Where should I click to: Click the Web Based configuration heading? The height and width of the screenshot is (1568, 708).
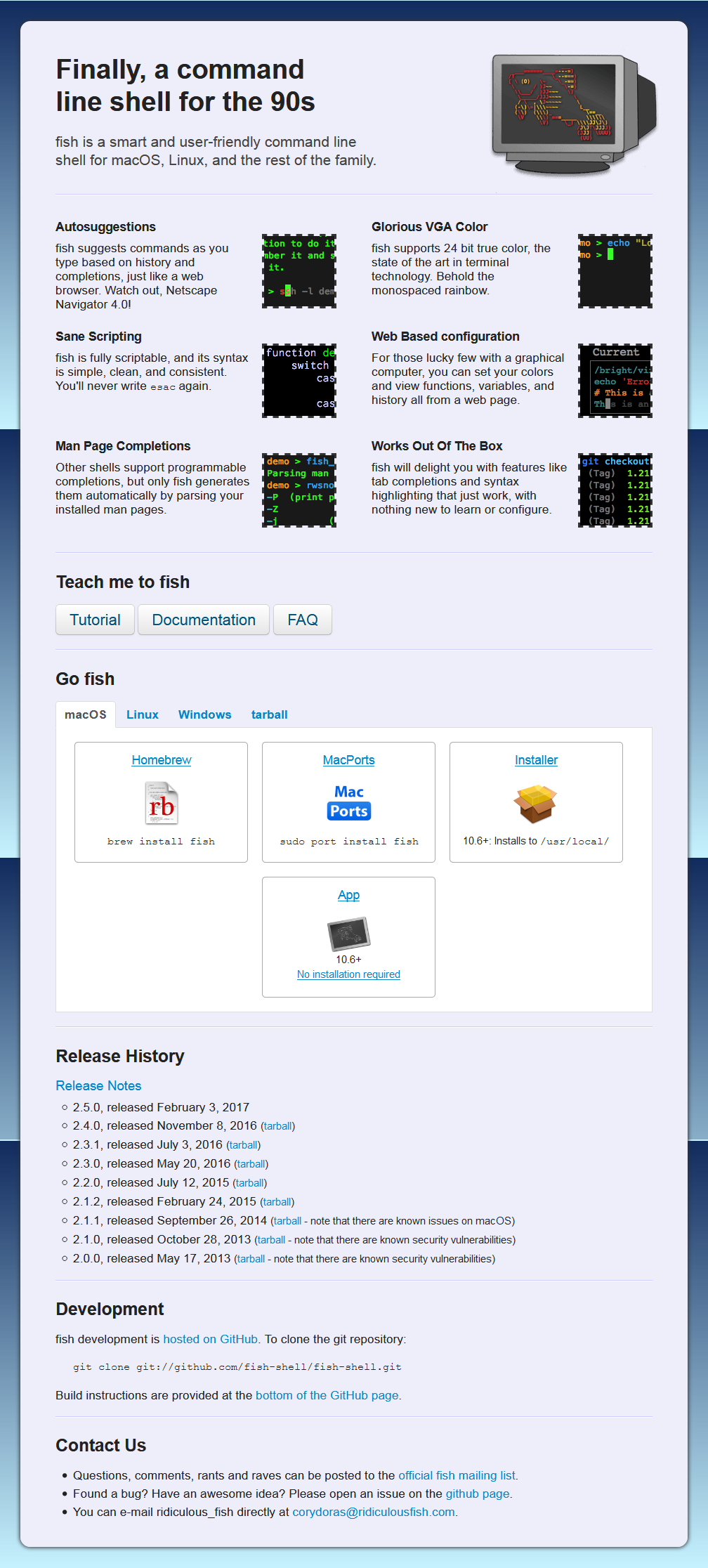(x=445, y=337)
